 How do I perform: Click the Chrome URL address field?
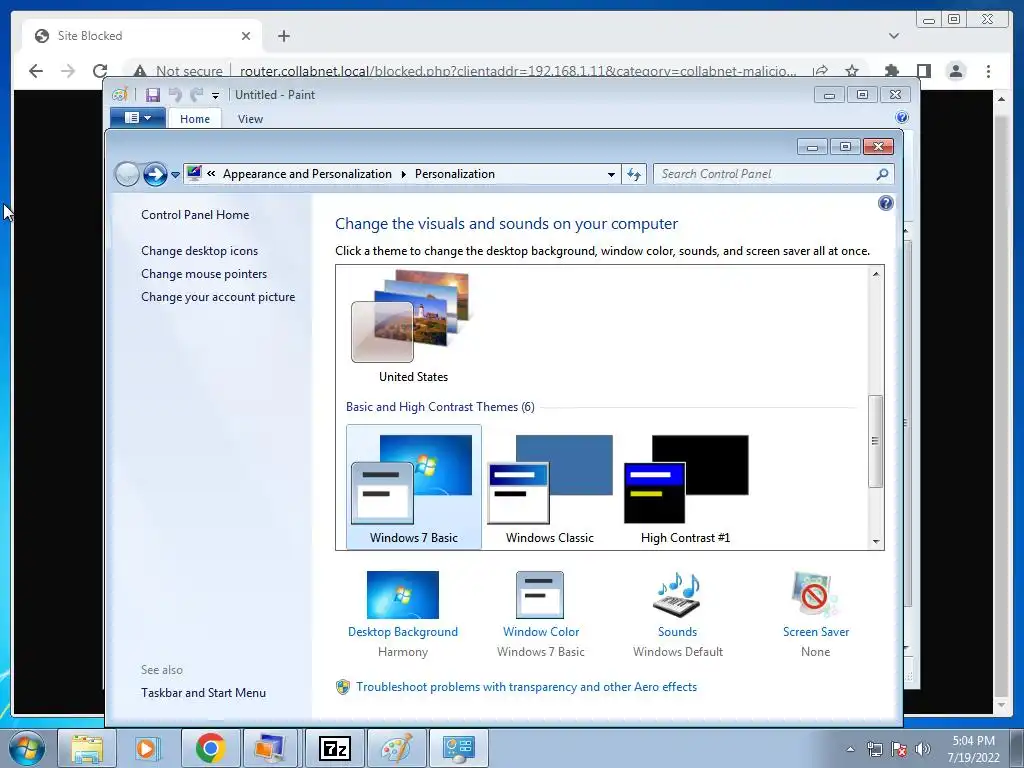(x=517, y=71)
